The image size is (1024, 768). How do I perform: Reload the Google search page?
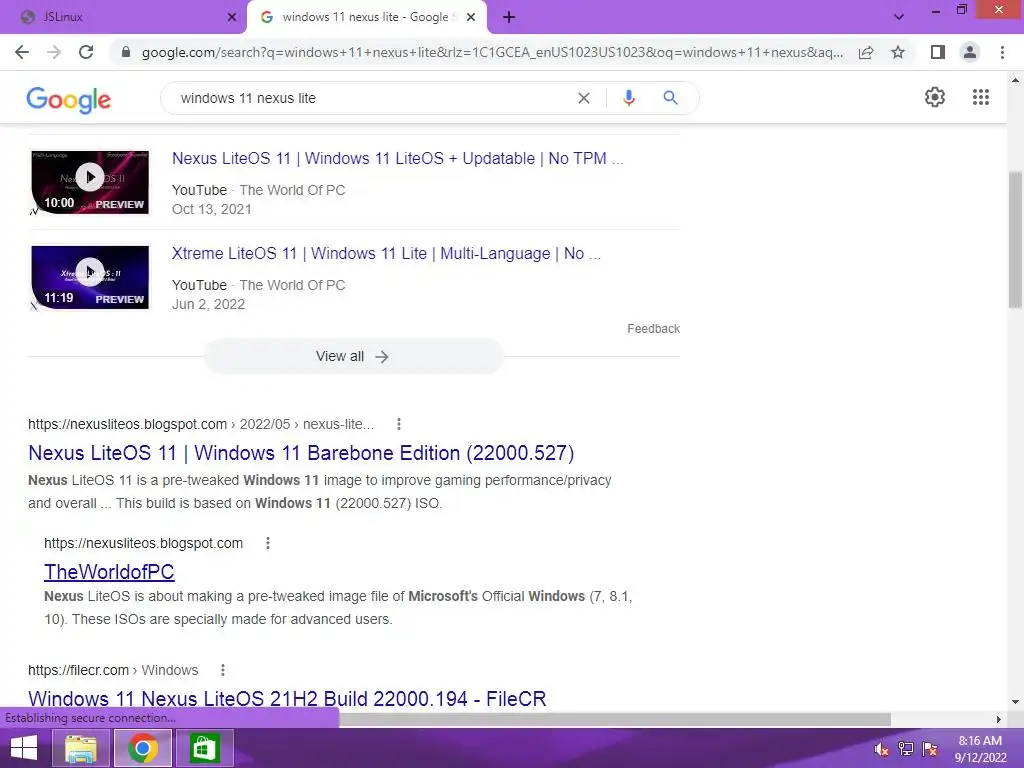86,52
